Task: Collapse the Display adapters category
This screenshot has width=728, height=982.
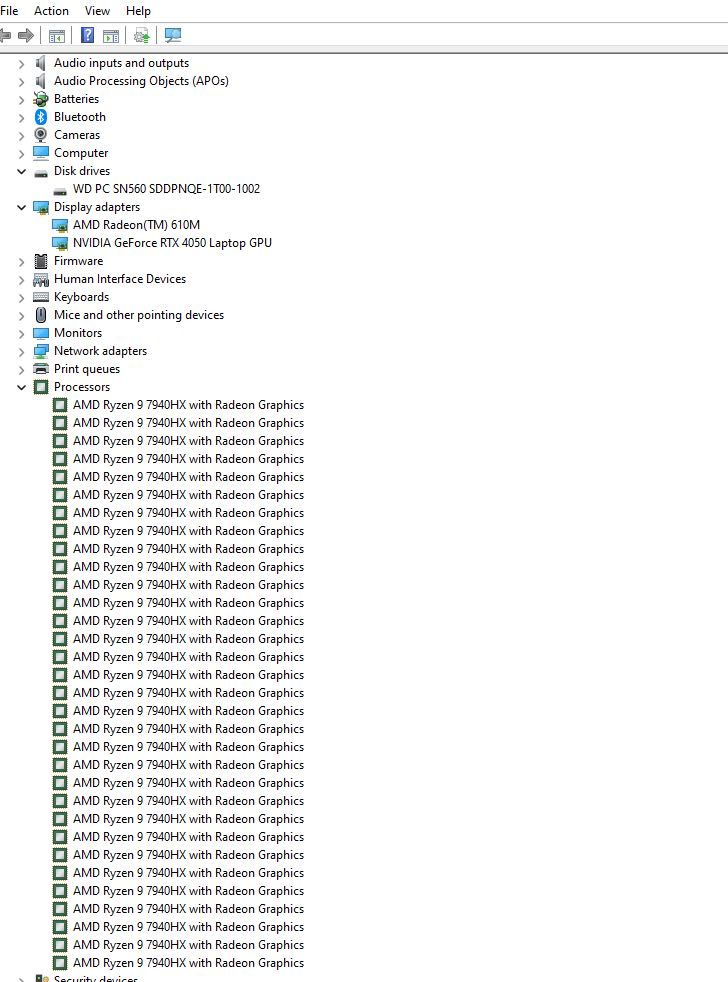Action: [x=21, y=207]
